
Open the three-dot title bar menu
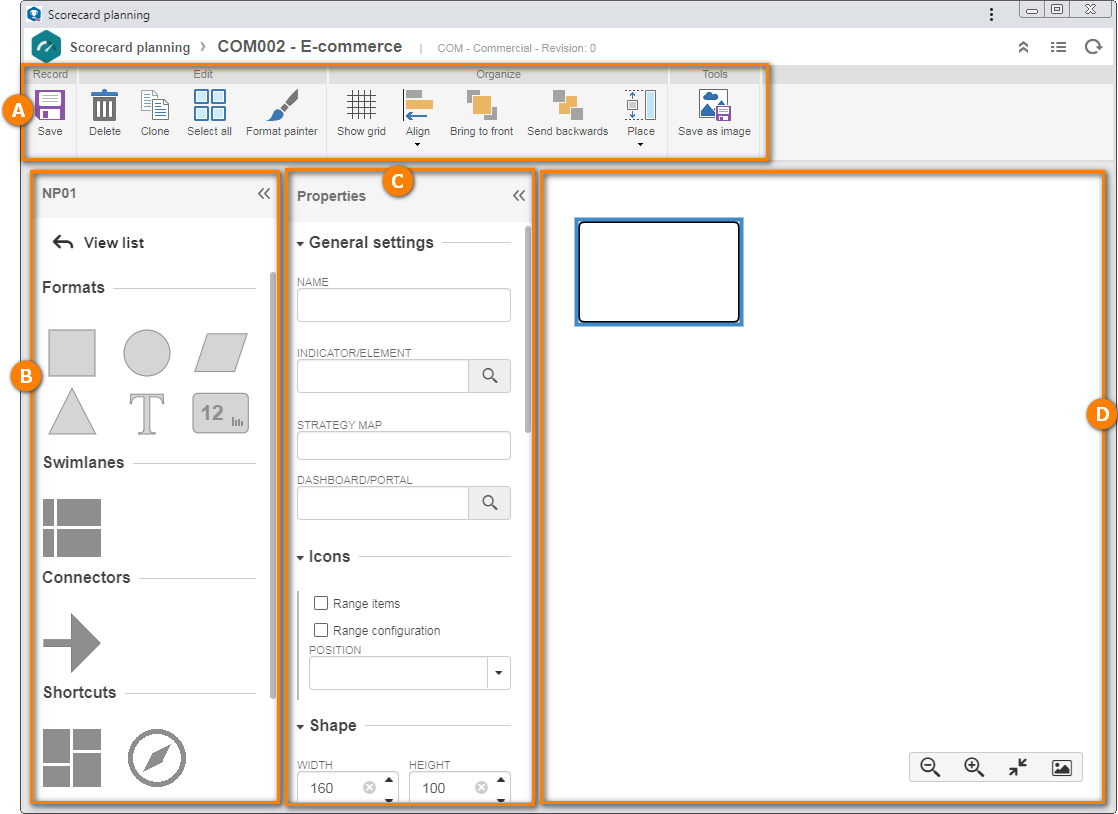click(991, 14)
